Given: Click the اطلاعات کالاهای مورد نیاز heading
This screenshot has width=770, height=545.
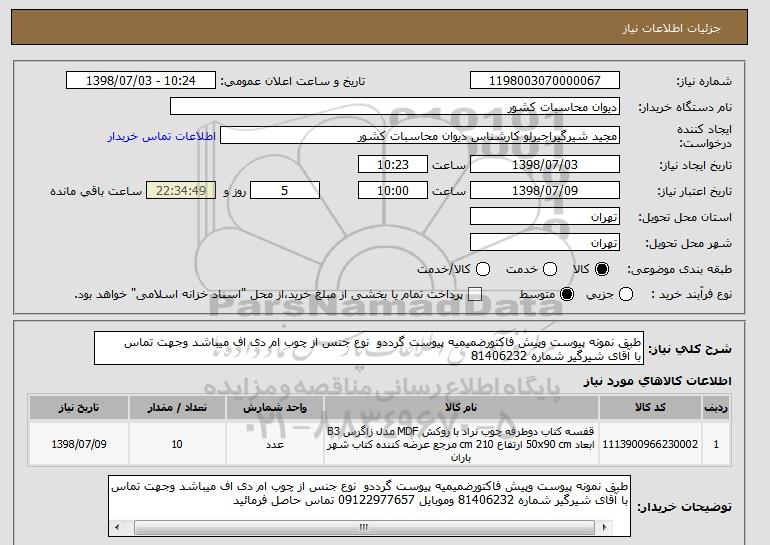Looking at the screenshot, I should [658, 381].
